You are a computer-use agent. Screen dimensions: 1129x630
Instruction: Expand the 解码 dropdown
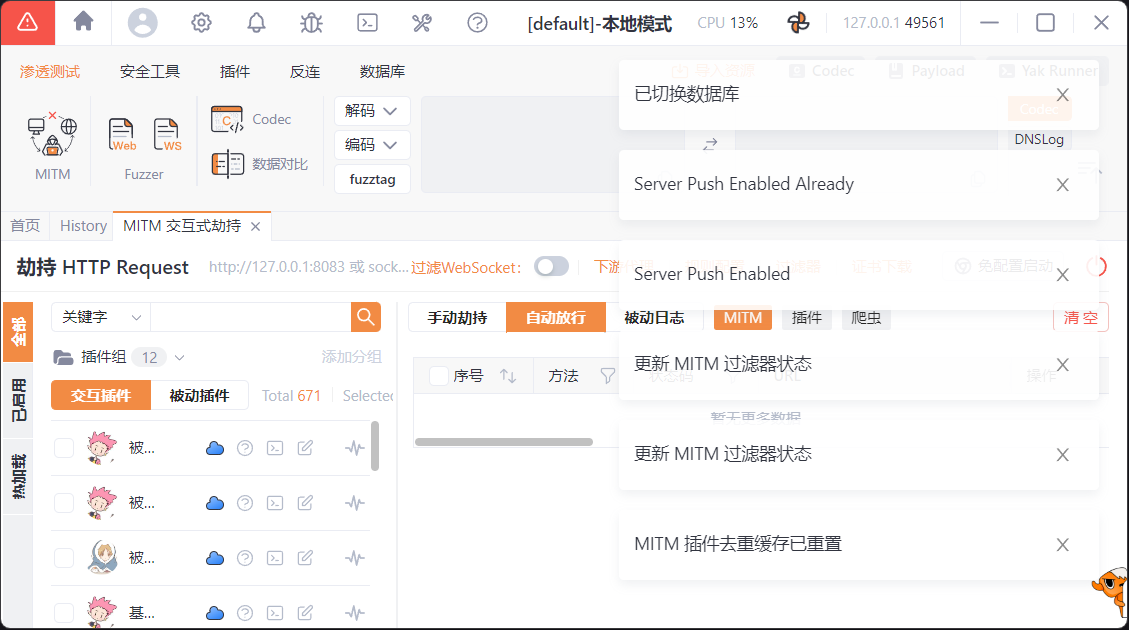click(372, 110)
